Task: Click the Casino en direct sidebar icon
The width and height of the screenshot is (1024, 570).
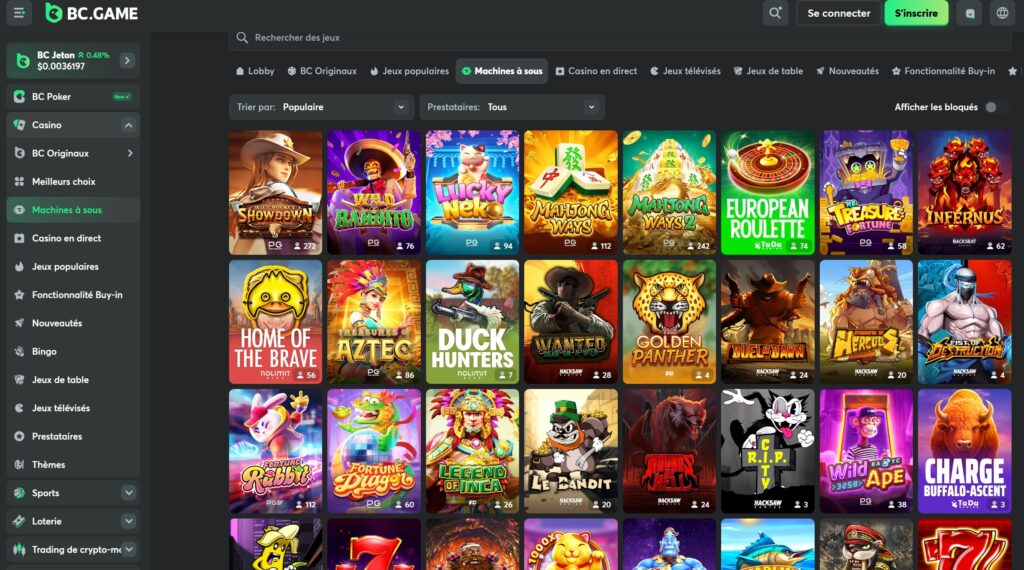Action: (x=19, y=238)
